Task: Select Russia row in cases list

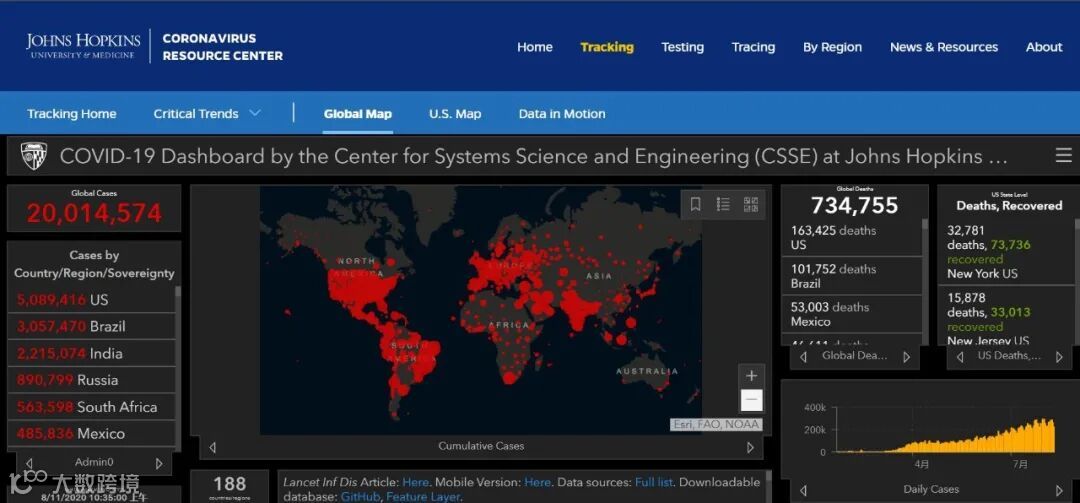Action: [92, 380]
